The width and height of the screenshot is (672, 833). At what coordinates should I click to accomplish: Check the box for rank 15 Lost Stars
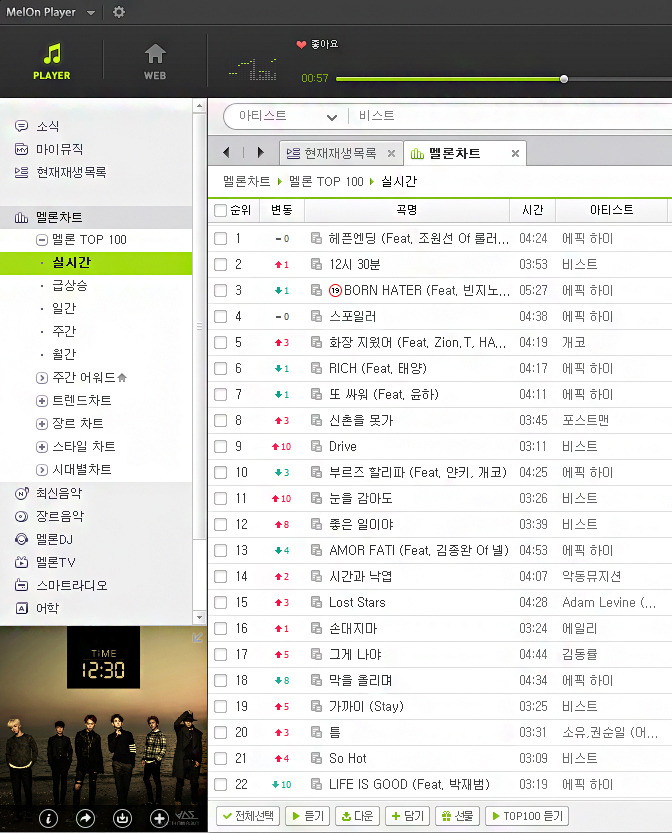[220, 602]
